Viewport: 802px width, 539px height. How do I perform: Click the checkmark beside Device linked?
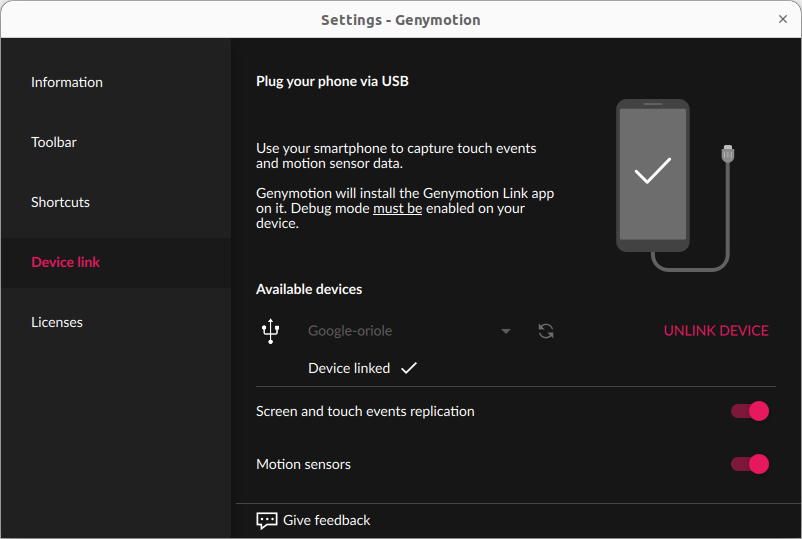(408, 368)
